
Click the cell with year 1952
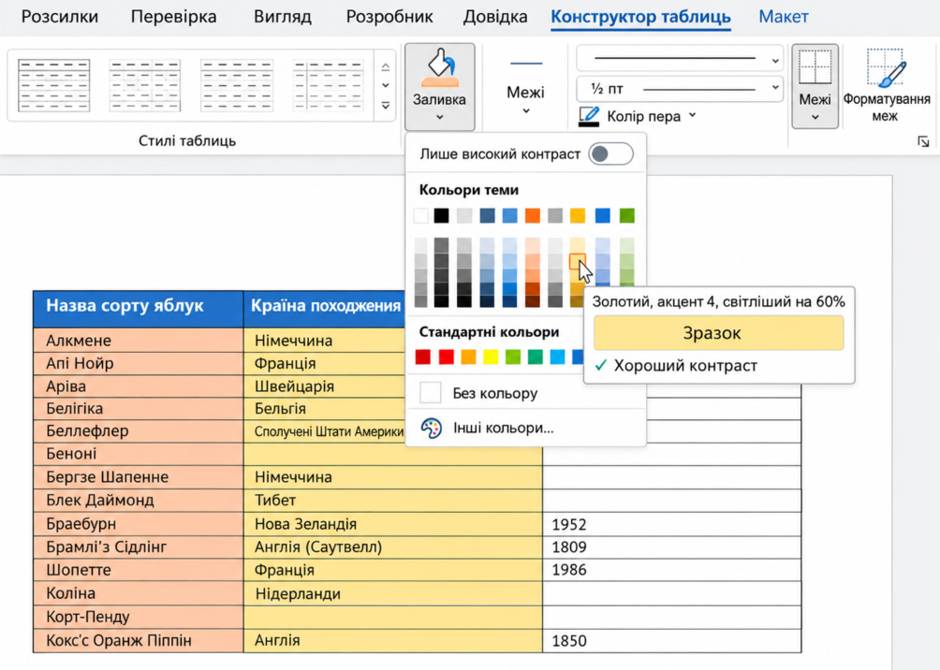click(x=672, y=524)
